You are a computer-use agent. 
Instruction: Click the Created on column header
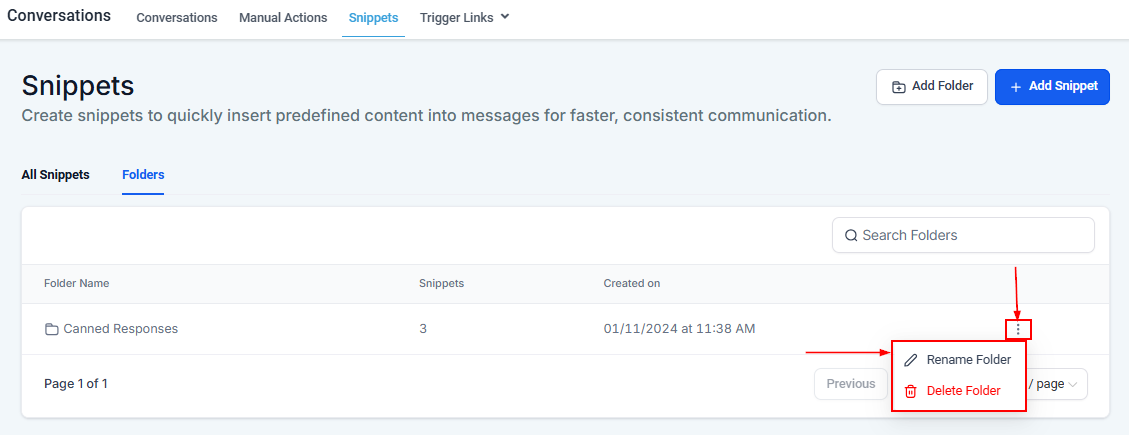pyautogui.click(x=631, y=284)
